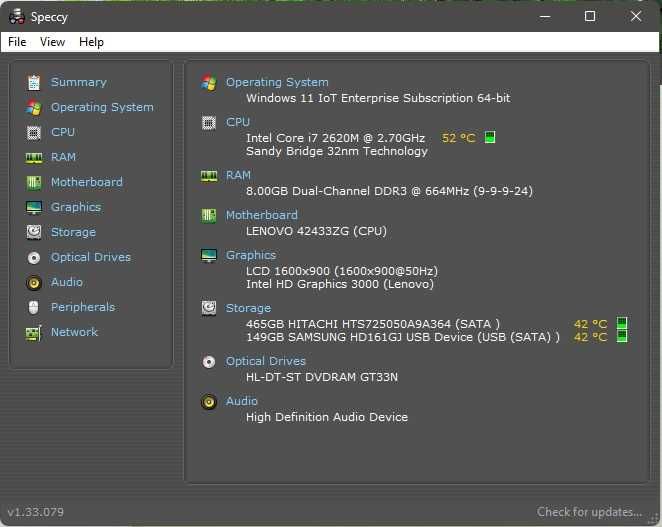Click the Audio heading link in summary

point(241,401)
